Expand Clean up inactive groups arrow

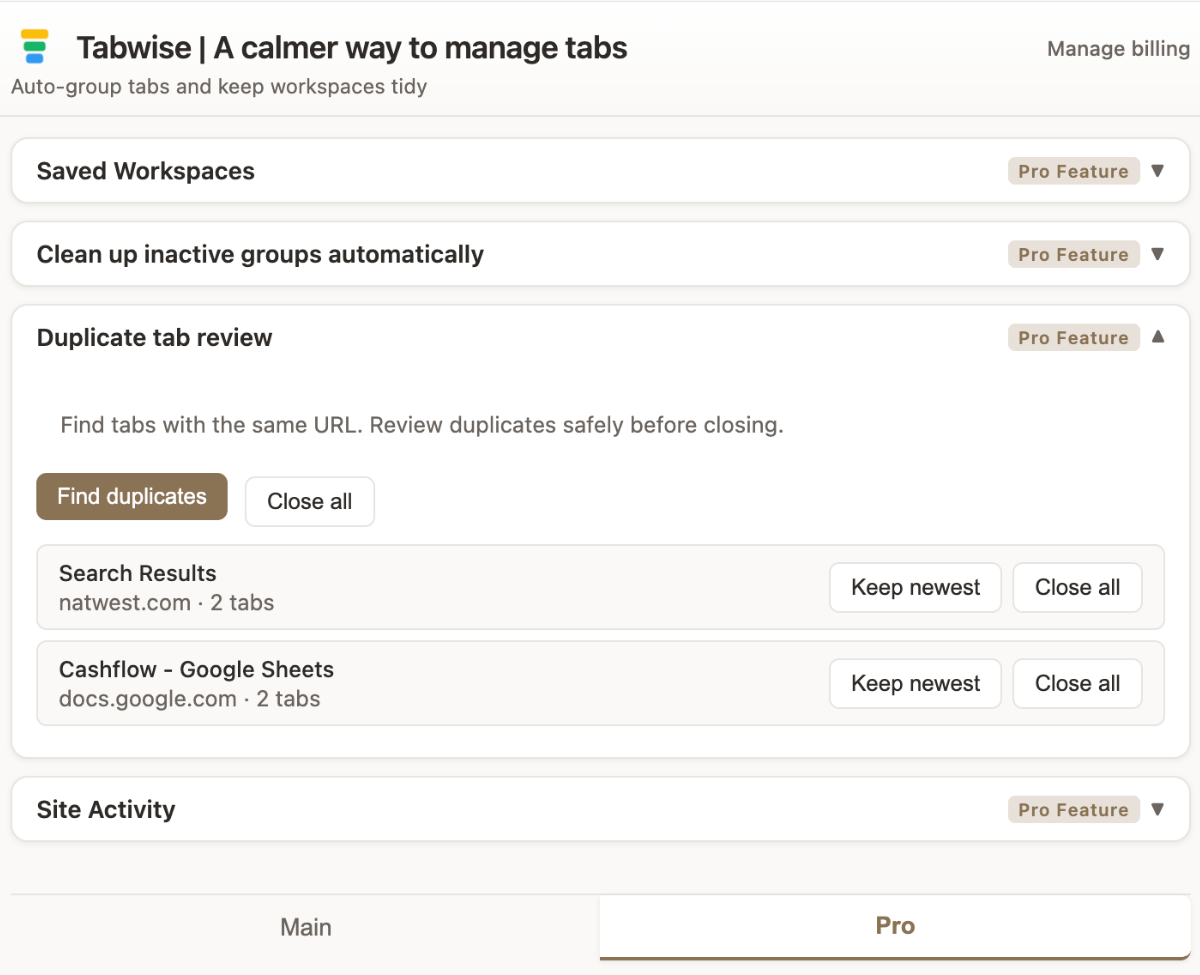(1157, 254)
